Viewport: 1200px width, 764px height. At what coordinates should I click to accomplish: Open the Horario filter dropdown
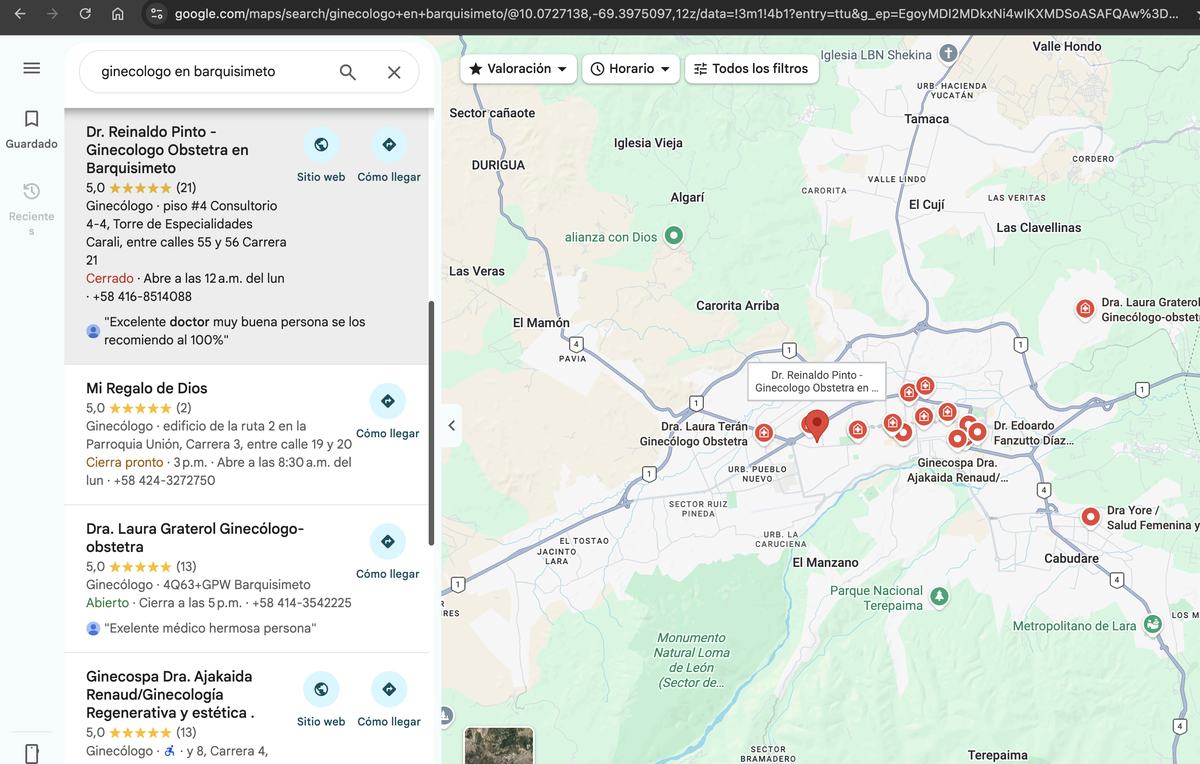point(631,69)
